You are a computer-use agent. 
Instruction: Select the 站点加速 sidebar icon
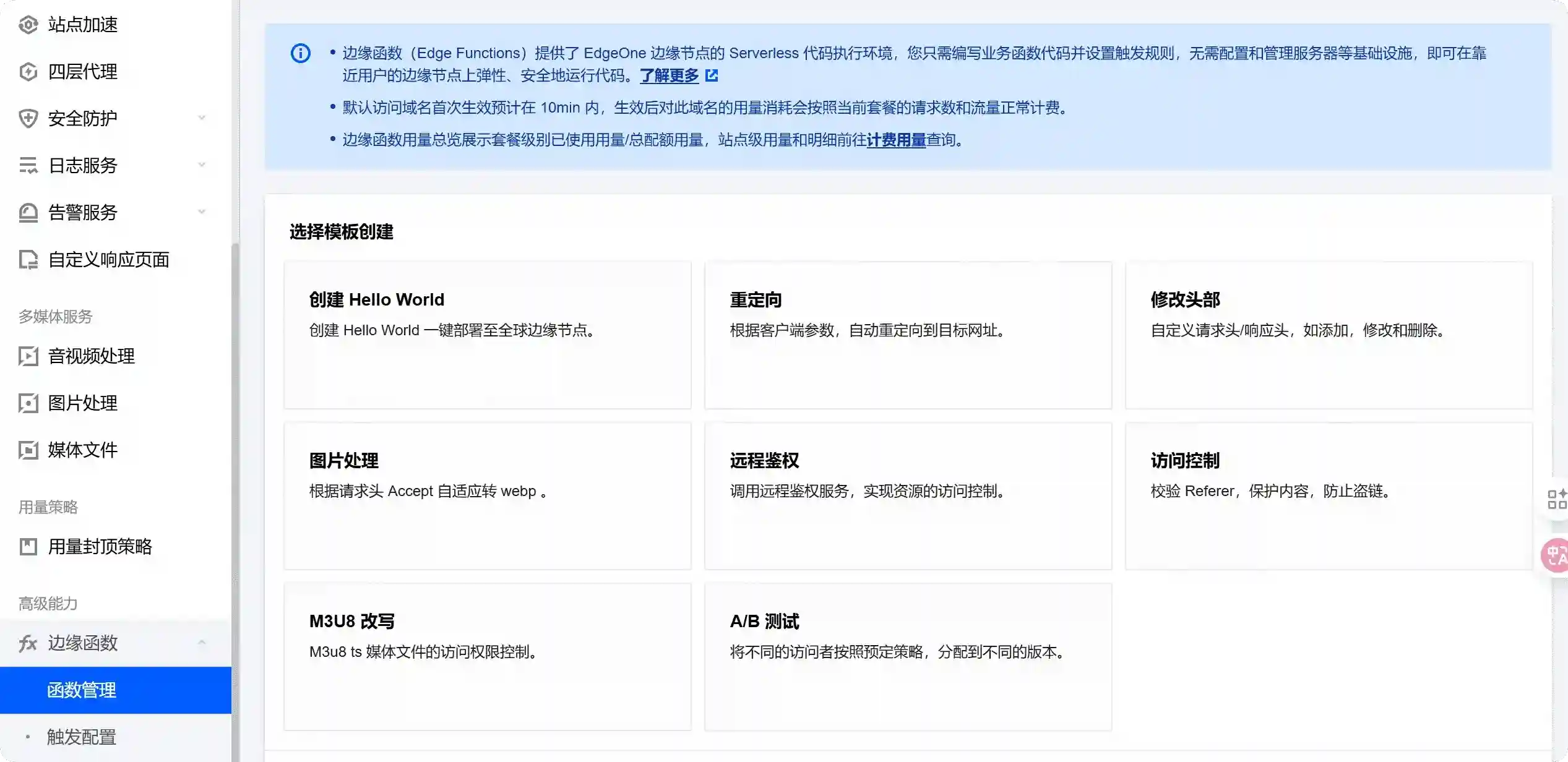pos(28,25)
